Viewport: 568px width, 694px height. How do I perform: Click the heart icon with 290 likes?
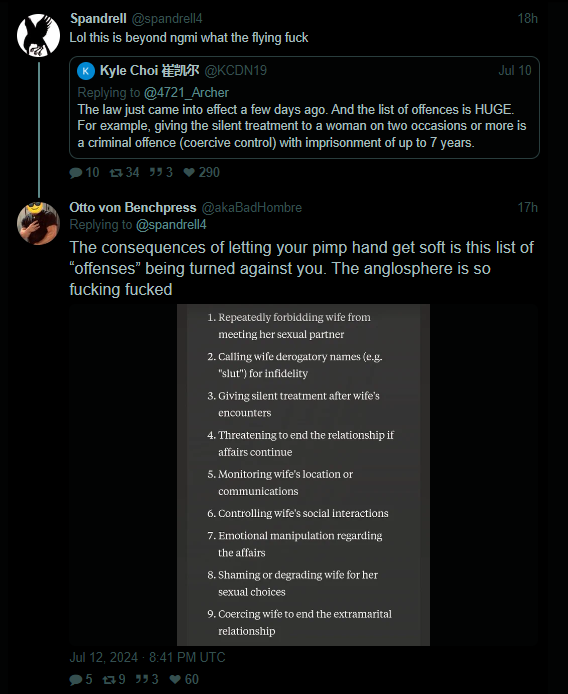pos(189,173)
